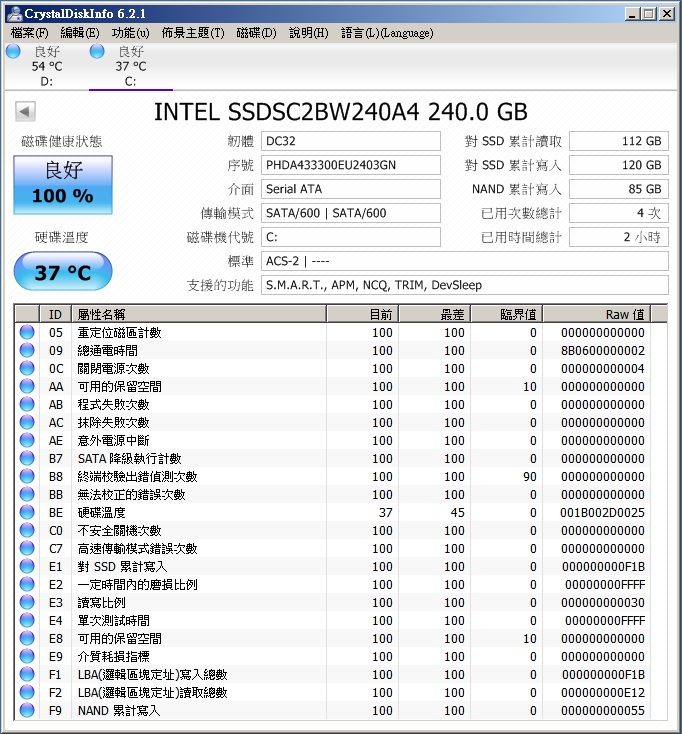The height and width of the screenshot is (734, 682).
Task: Click the Raw 值 column header
Action: pyautogui.click(x=597, y=314)
